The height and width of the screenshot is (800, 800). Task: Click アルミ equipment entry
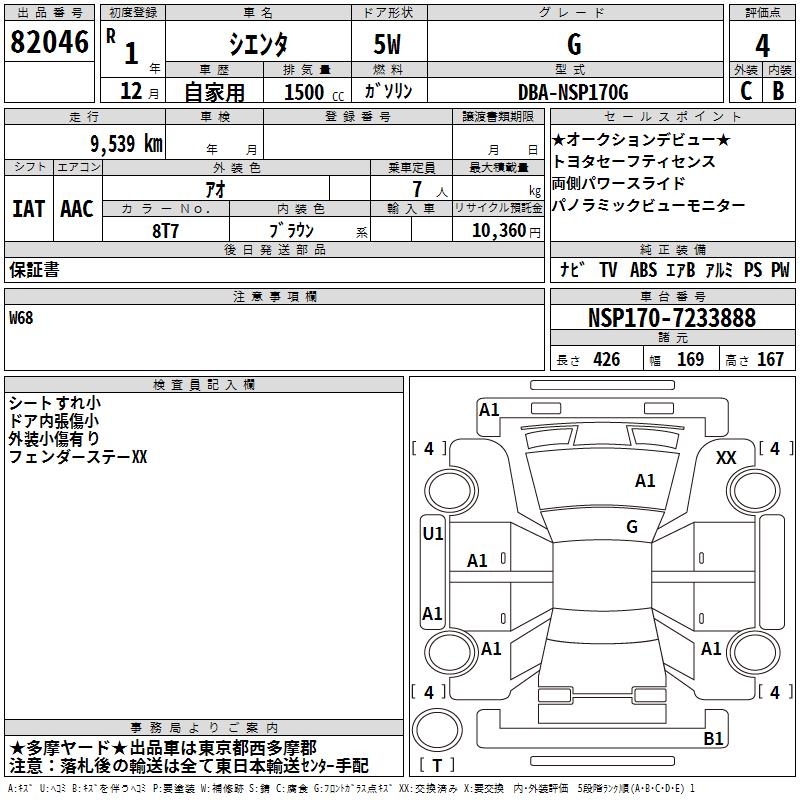point(719,269)
